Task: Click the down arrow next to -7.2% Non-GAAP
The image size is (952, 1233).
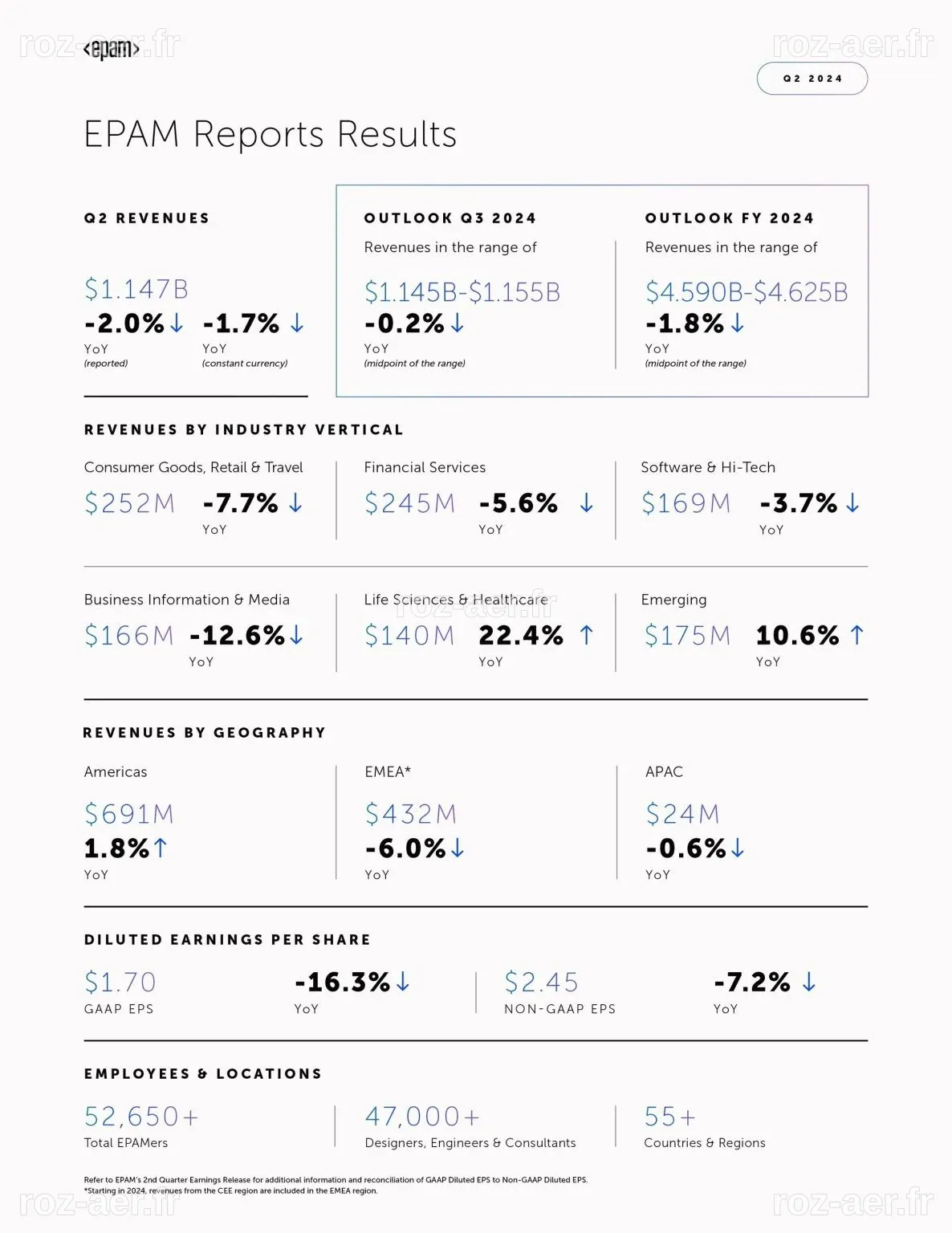Action: point(809,981)
